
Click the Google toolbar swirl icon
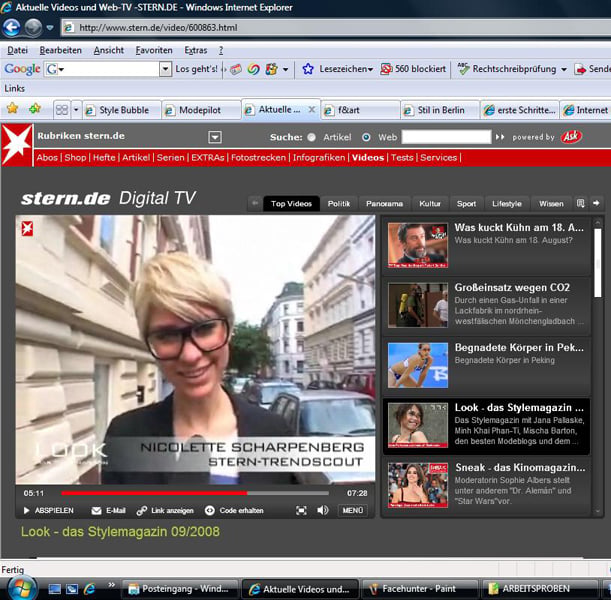coord(254,69)
